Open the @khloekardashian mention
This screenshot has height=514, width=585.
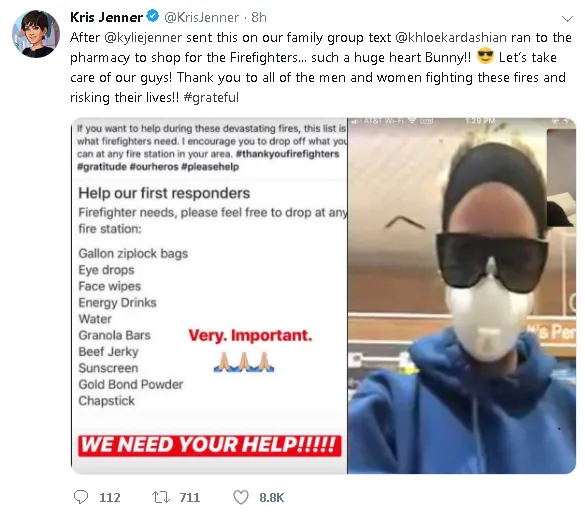pyautogui.click(x=451, y=38)
